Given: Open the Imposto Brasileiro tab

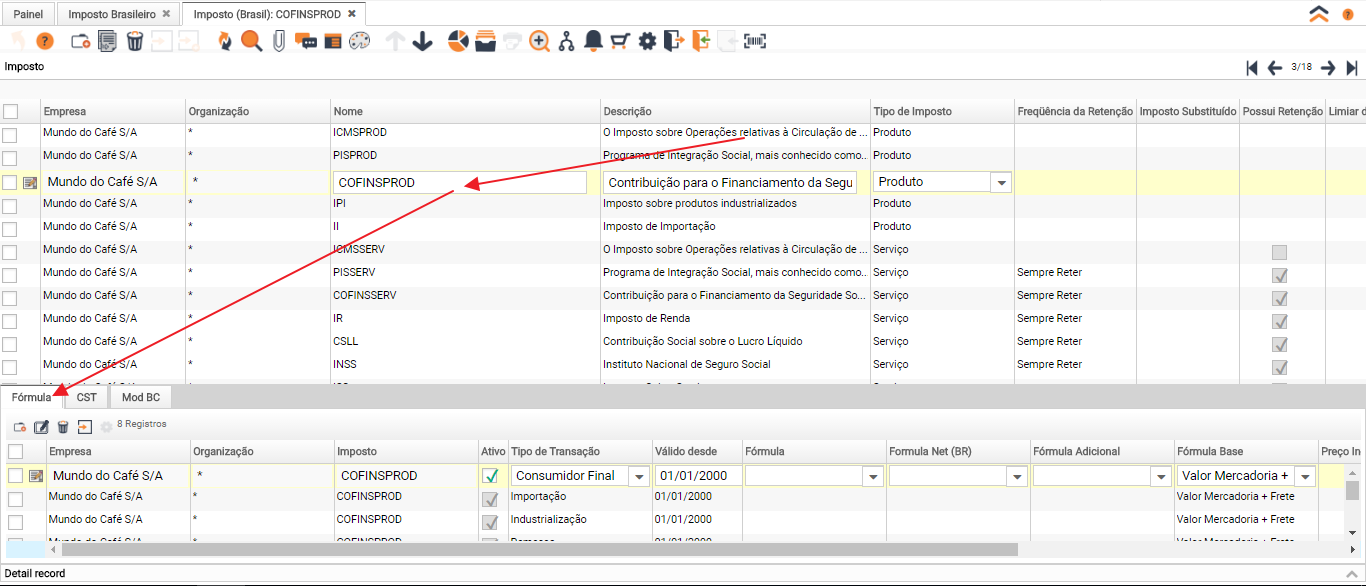Looking at the screenshot, I should [112, 14].
